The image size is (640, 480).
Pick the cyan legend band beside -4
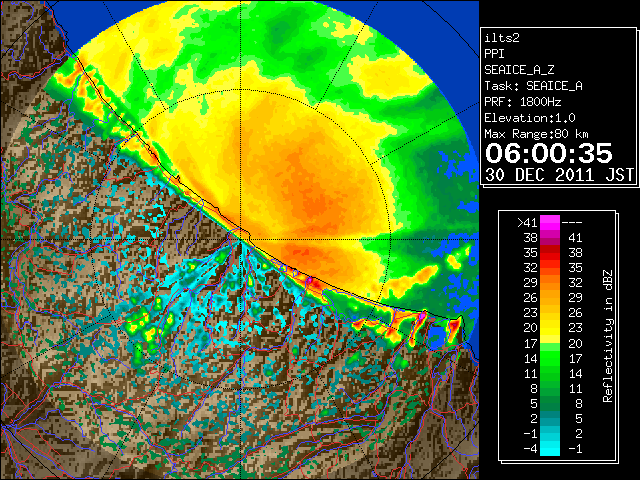[x=550, y=449]
